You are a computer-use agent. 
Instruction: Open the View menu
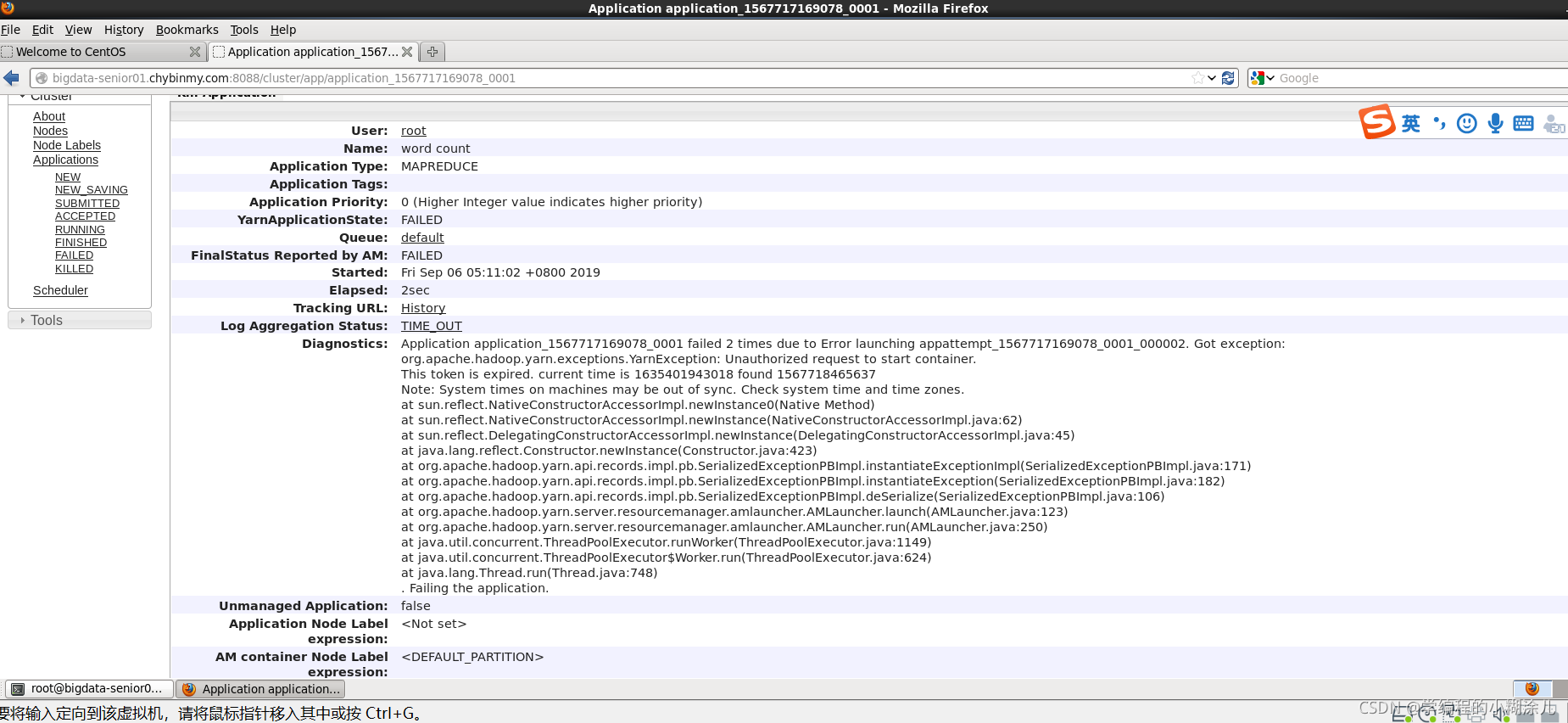pos(78,30)
